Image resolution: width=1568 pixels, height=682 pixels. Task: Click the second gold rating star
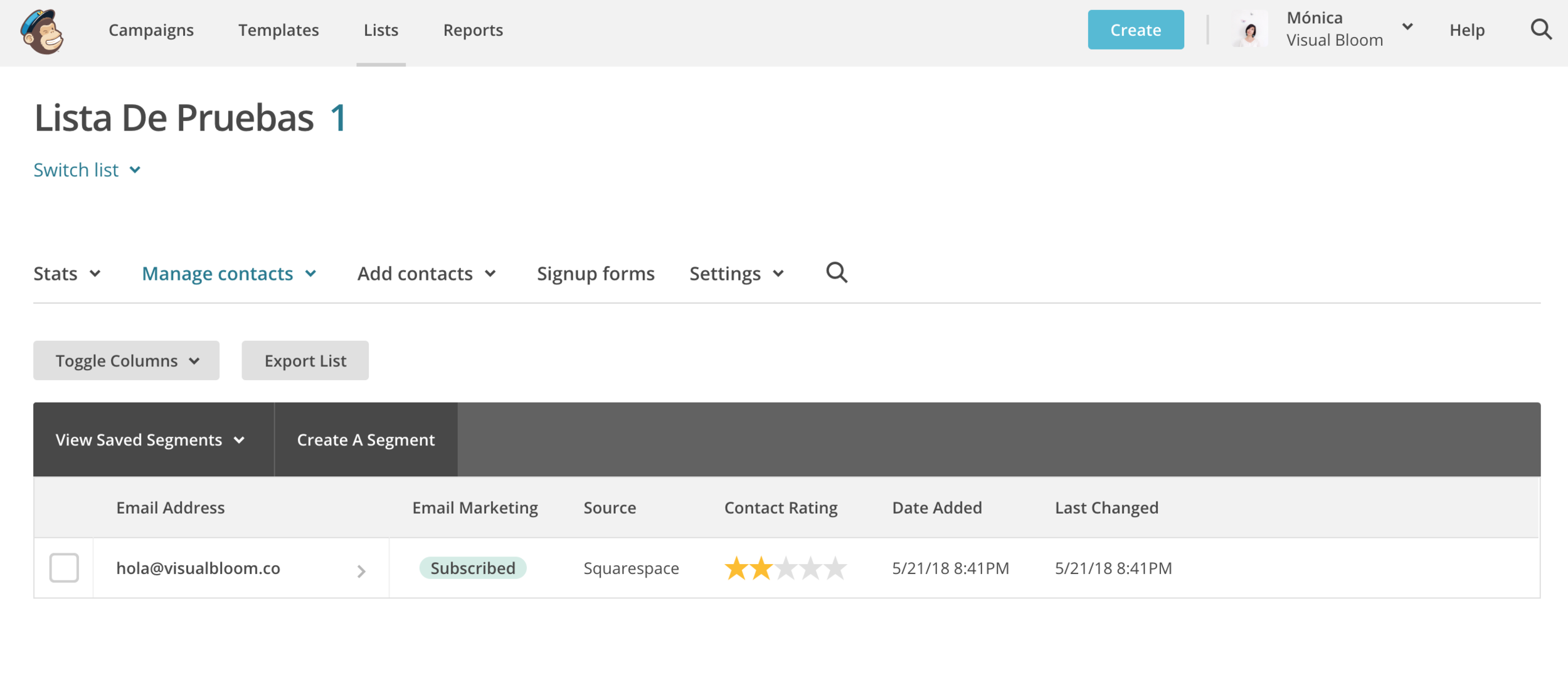pyautogui.click(x=761, y=568)
